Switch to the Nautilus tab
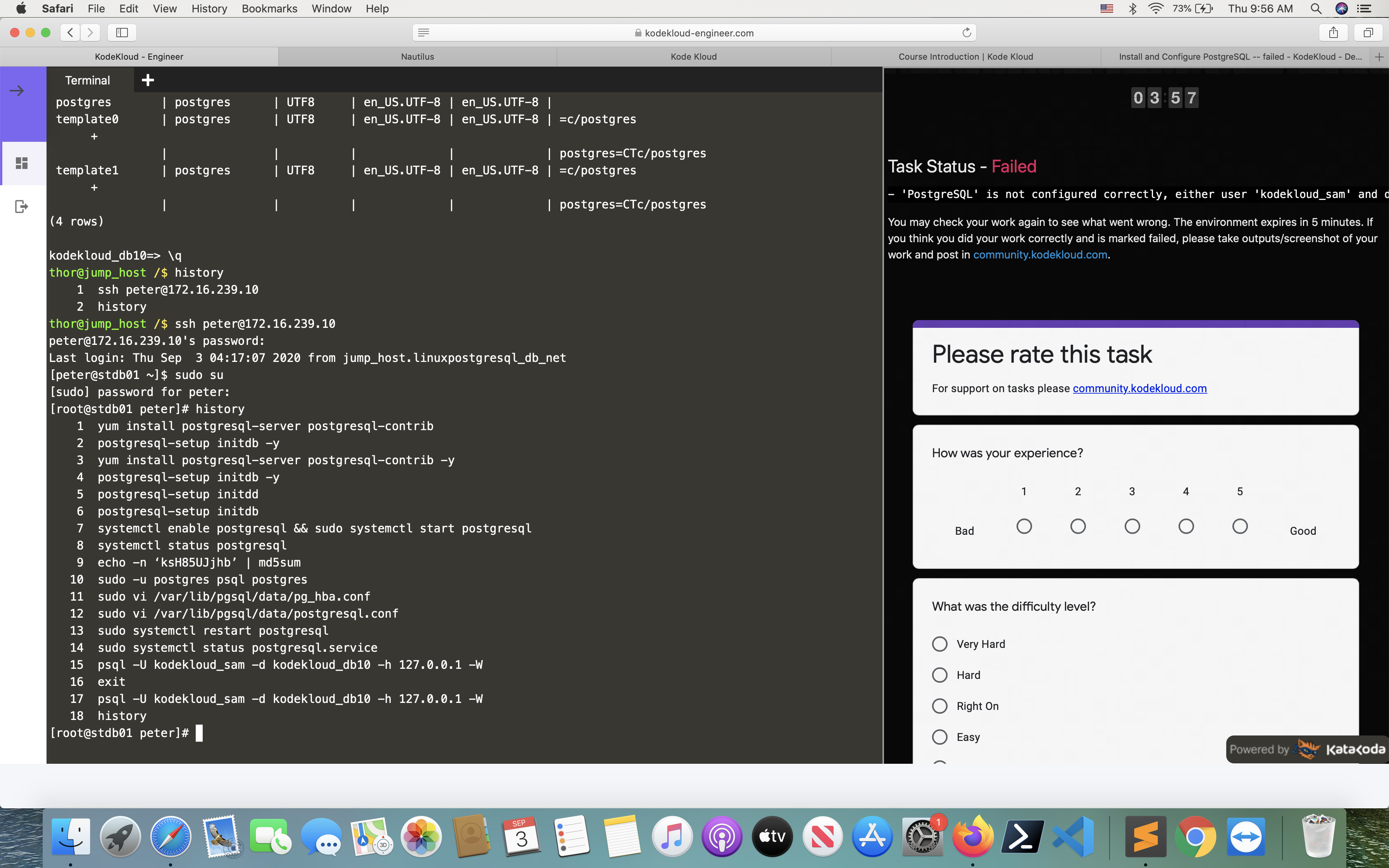Viewport: 1389px width, 868px height. [x=417, y=57]
